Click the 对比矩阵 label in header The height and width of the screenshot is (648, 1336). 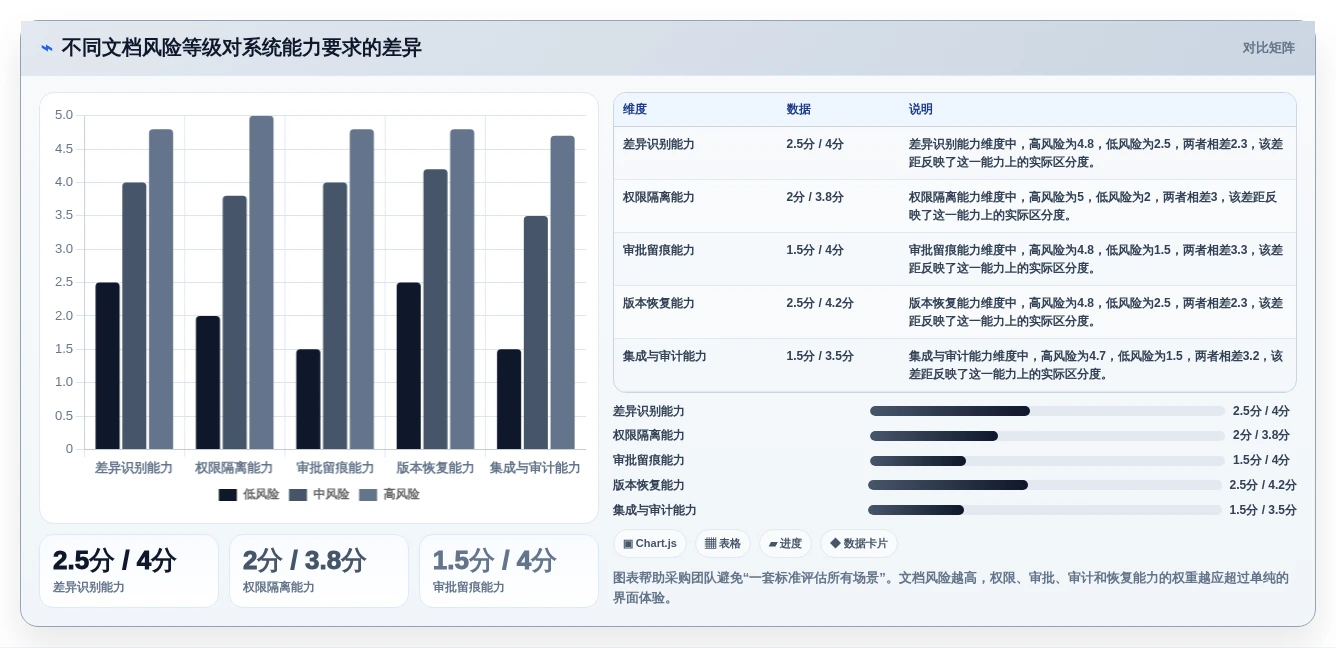tap(1268, 48)
